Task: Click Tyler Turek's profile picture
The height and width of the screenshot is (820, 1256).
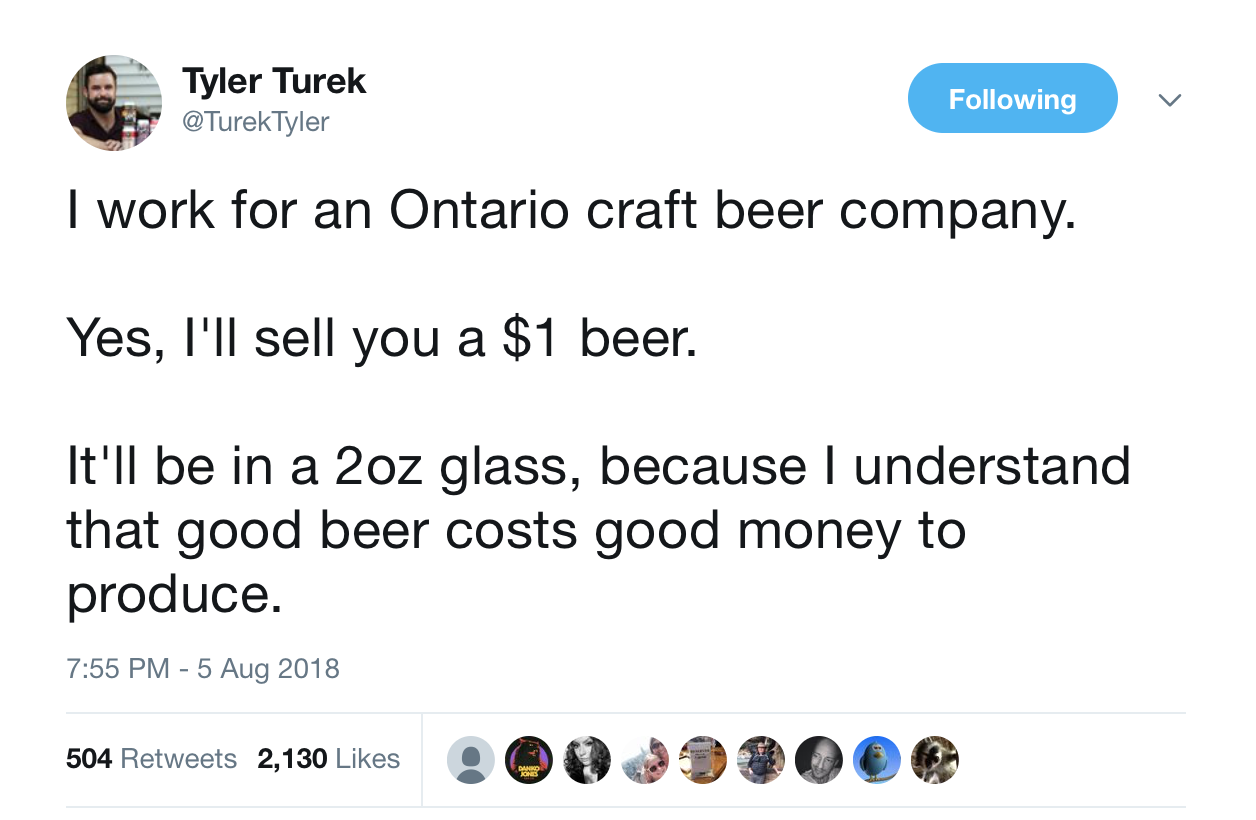Action: pos(114,103)
